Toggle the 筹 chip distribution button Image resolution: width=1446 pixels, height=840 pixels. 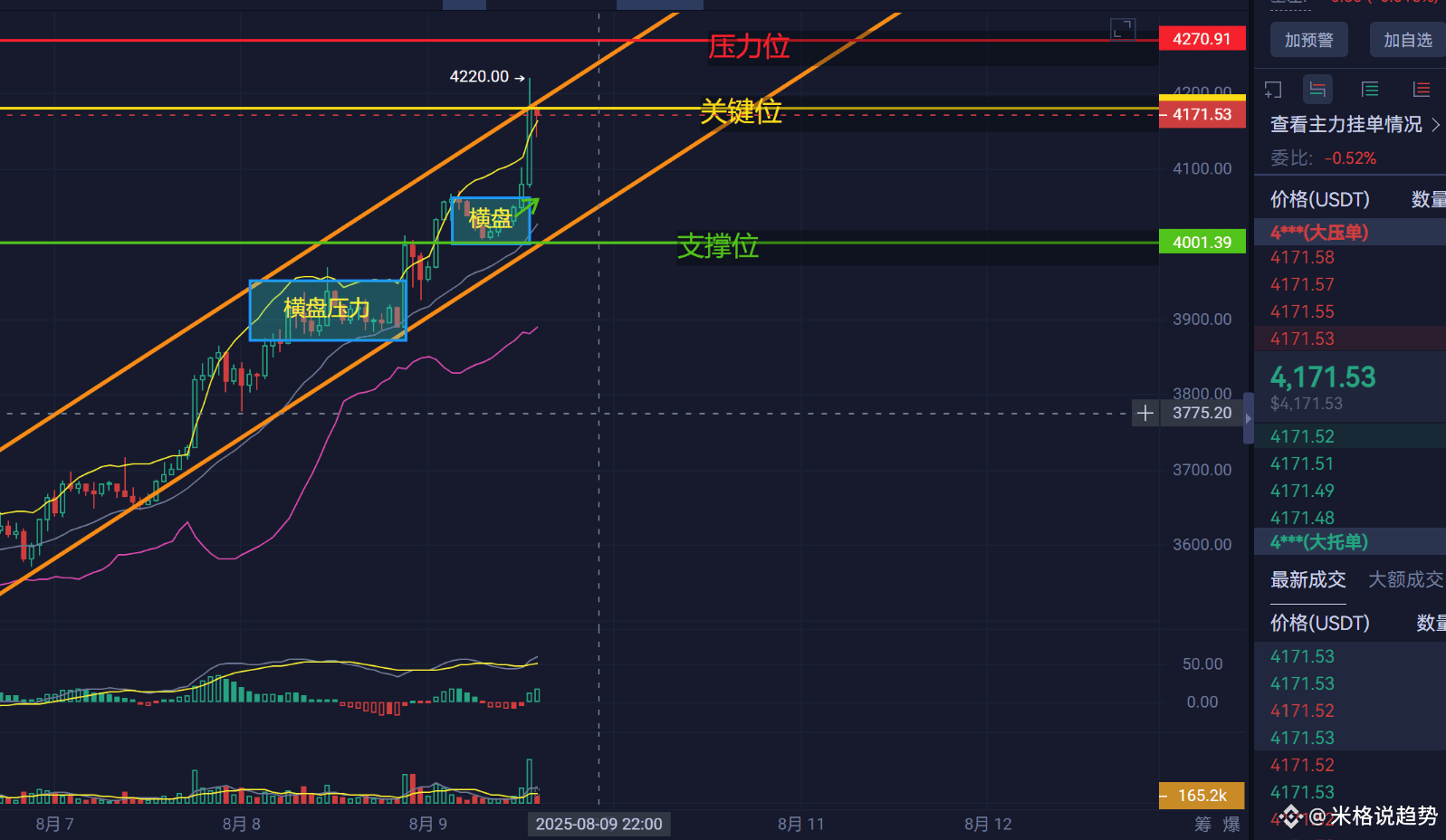[1202, 824]
